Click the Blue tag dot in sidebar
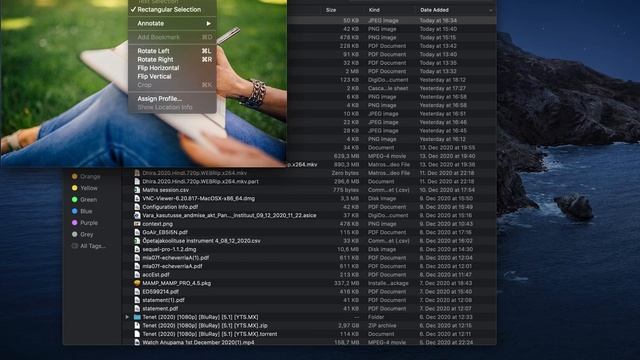 pos(74,211)
